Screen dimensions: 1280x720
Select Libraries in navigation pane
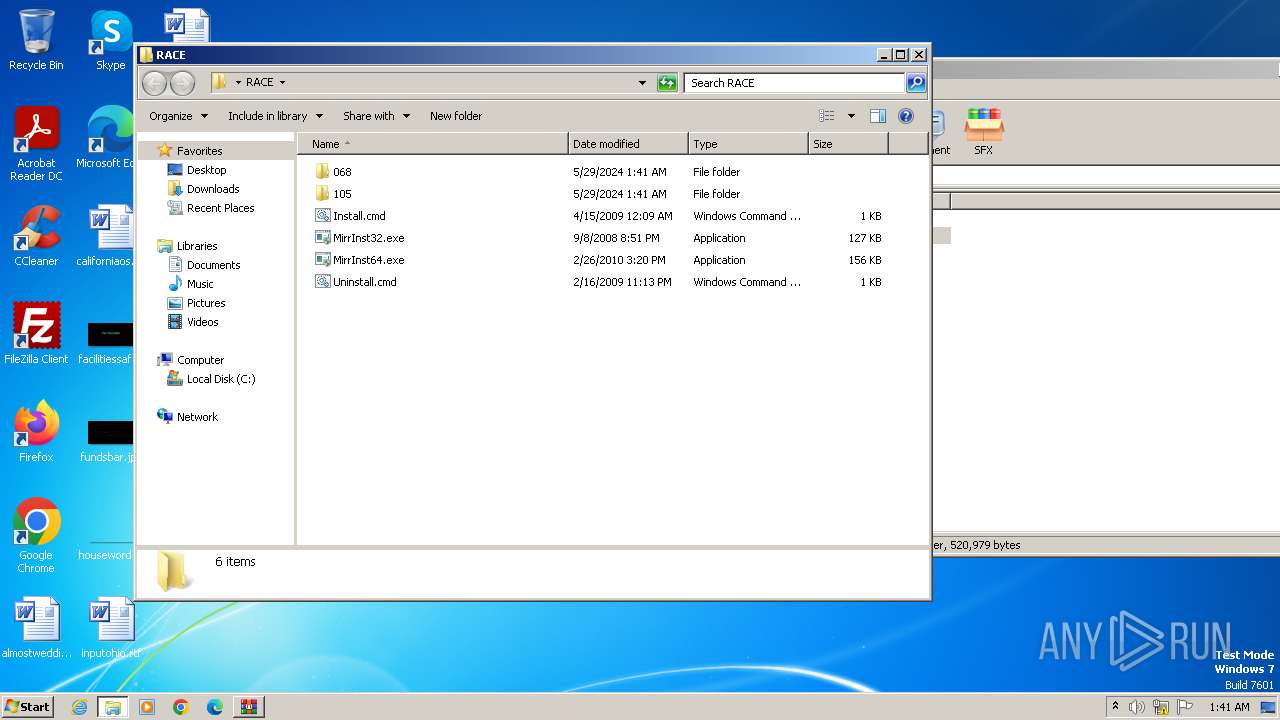click(x=197, y=246)
